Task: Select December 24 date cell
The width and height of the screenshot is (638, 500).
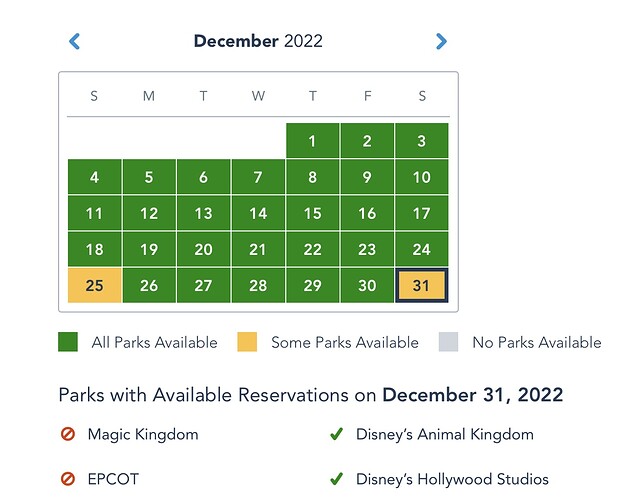Action: coord(422,249)
